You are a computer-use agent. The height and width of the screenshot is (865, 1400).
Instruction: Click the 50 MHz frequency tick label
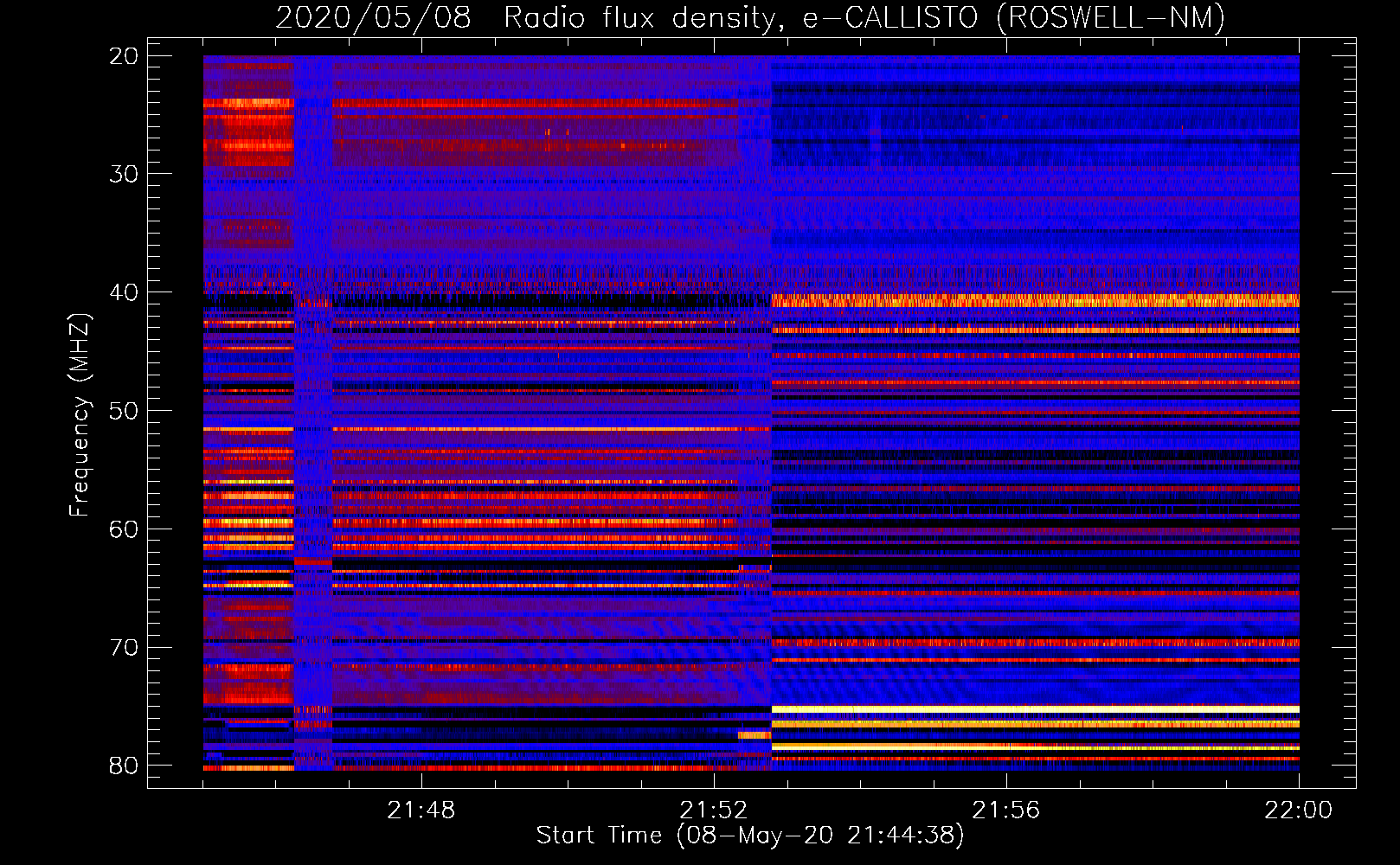coord(124,411)
